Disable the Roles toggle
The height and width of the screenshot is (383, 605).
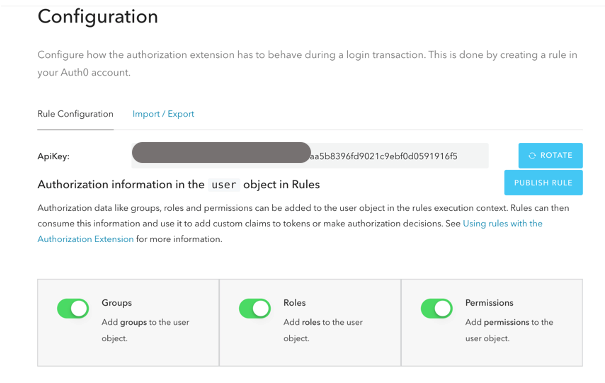pos(255,309)
